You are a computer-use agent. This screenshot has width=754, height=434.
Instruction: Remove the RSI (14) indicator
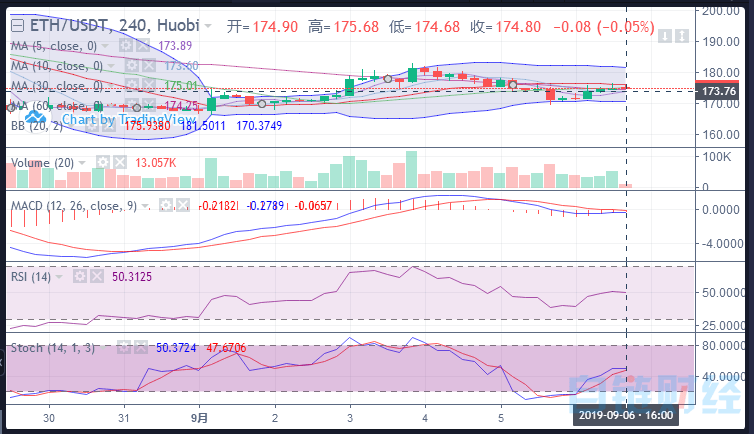pos(97,276)
